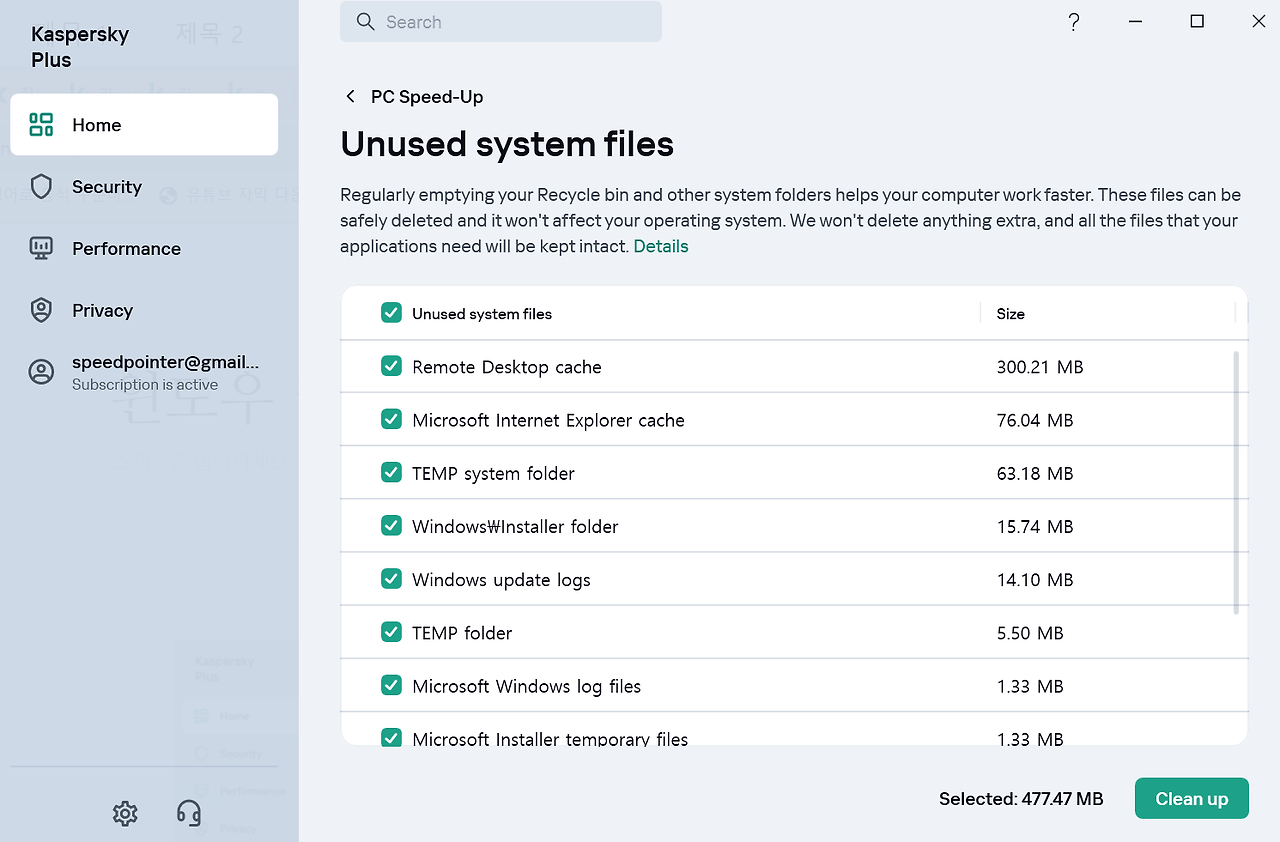Image resolution: width=1280 pixels, height=842 pixels.
Task: Uncheck Microsoft Windows log files
Action: tap(391, 685)
